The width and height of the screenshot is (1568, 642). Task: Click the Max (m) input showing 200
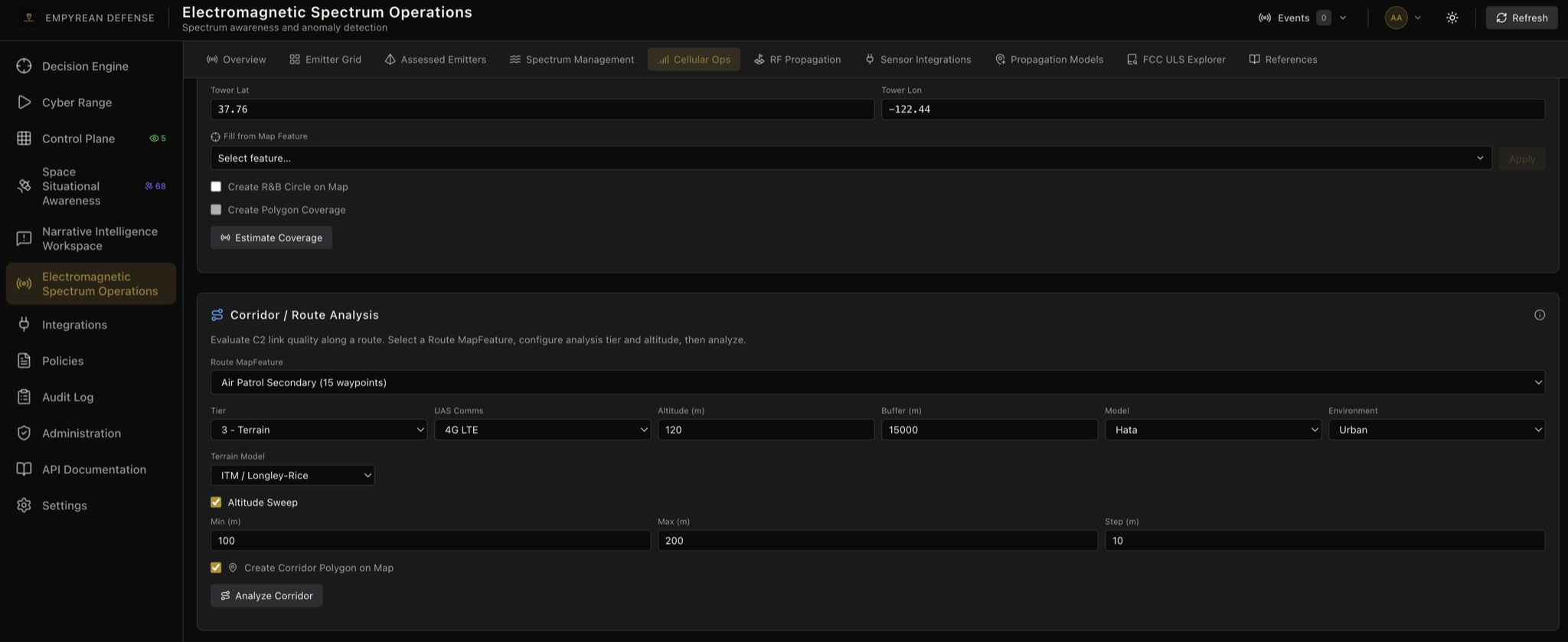pyautogui.click(x=877, y=540)
